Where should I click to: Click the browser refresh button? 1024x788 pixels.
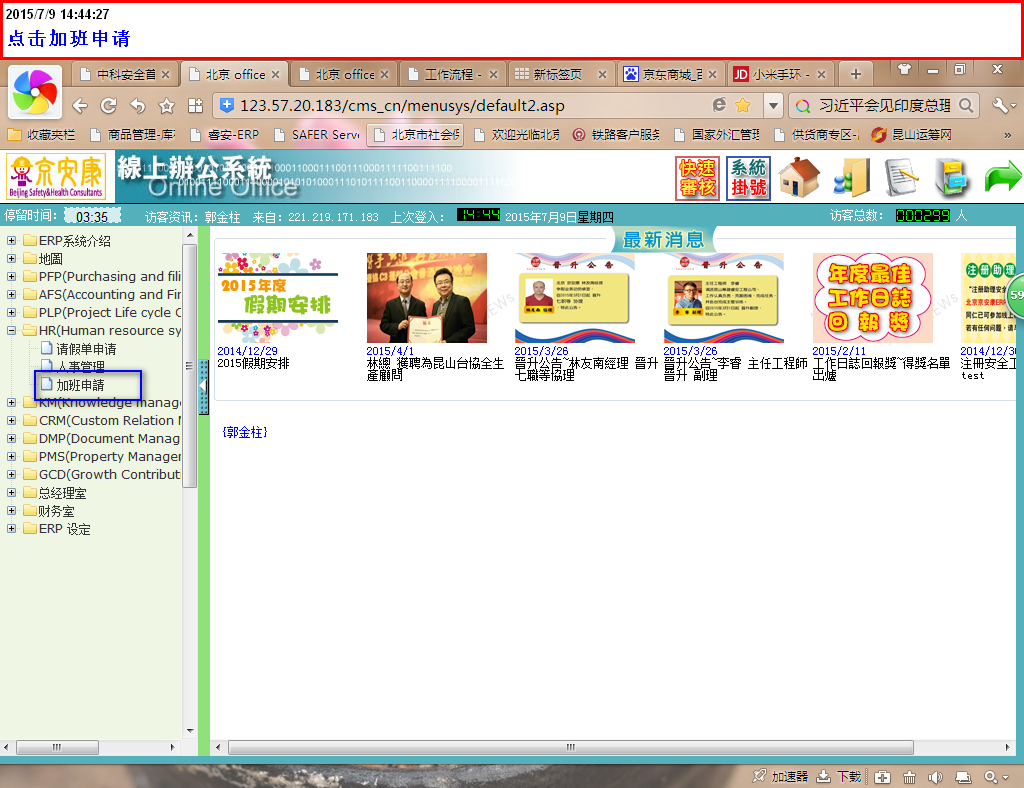coord(108,105)
